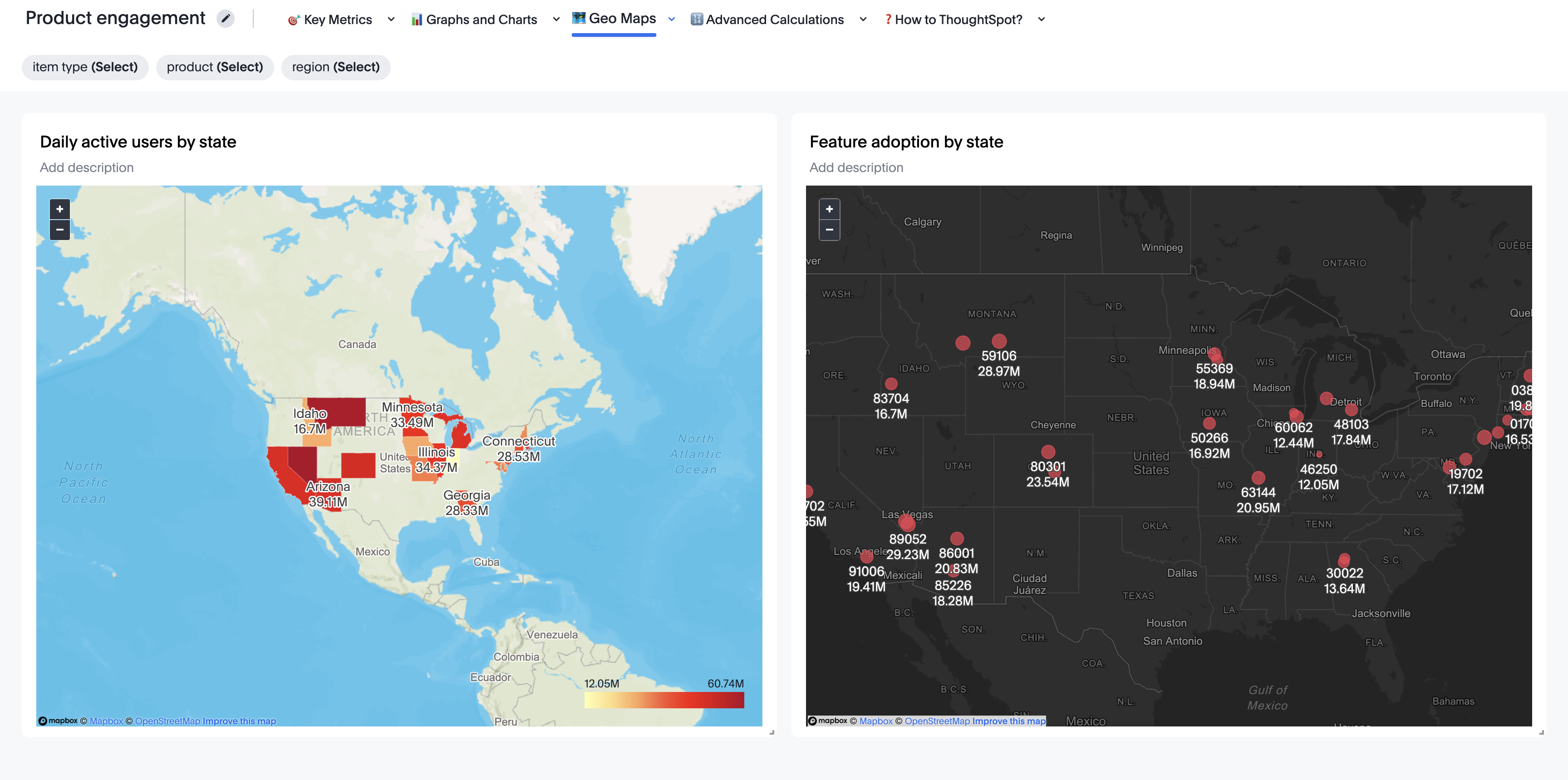Click OpenStreetMap link on left map
This screenshot has width=1568, height=780.
pos(167,721)
